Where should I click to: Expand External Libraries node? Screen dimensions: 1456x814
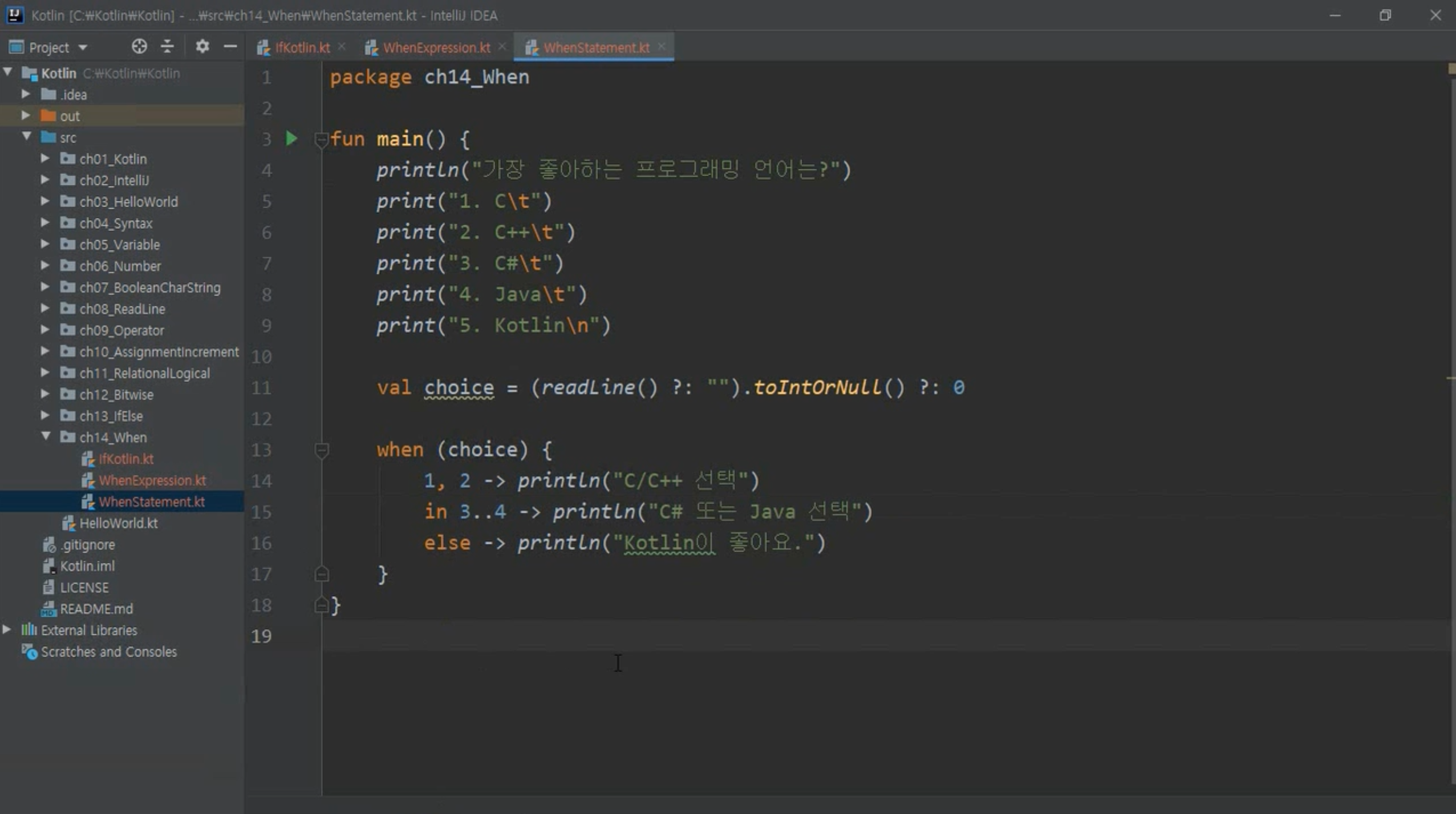click(x=7, y=630)
